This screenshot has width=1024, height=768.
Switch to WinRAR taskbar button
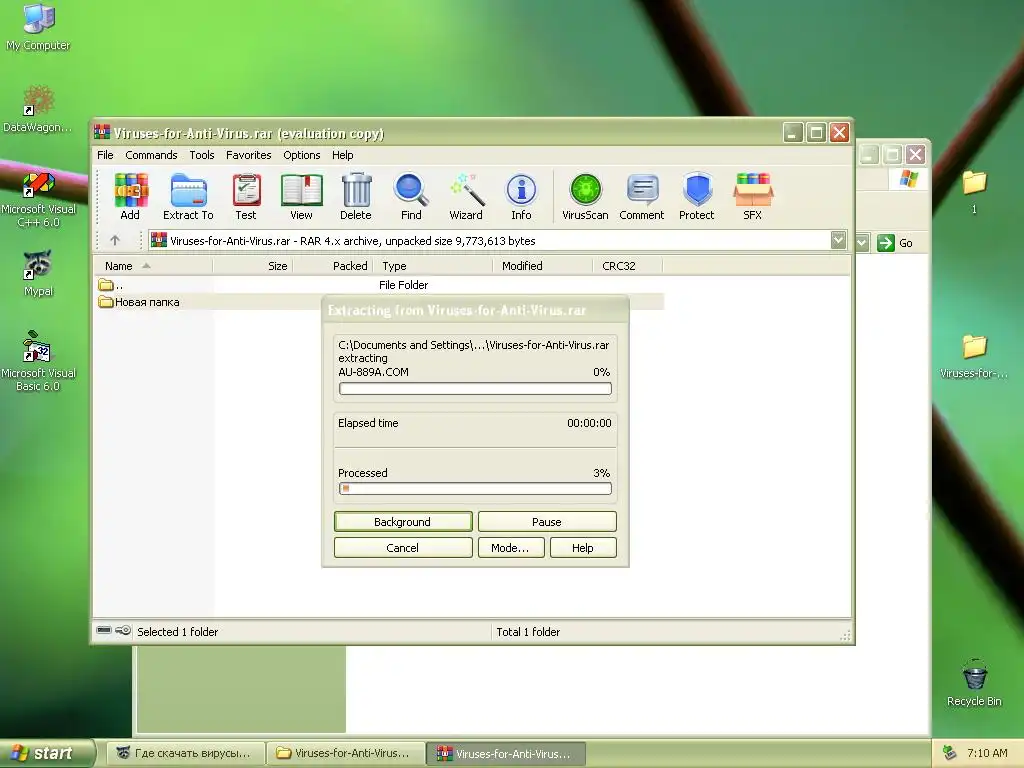pyautogui.click(x=506, y=753)
